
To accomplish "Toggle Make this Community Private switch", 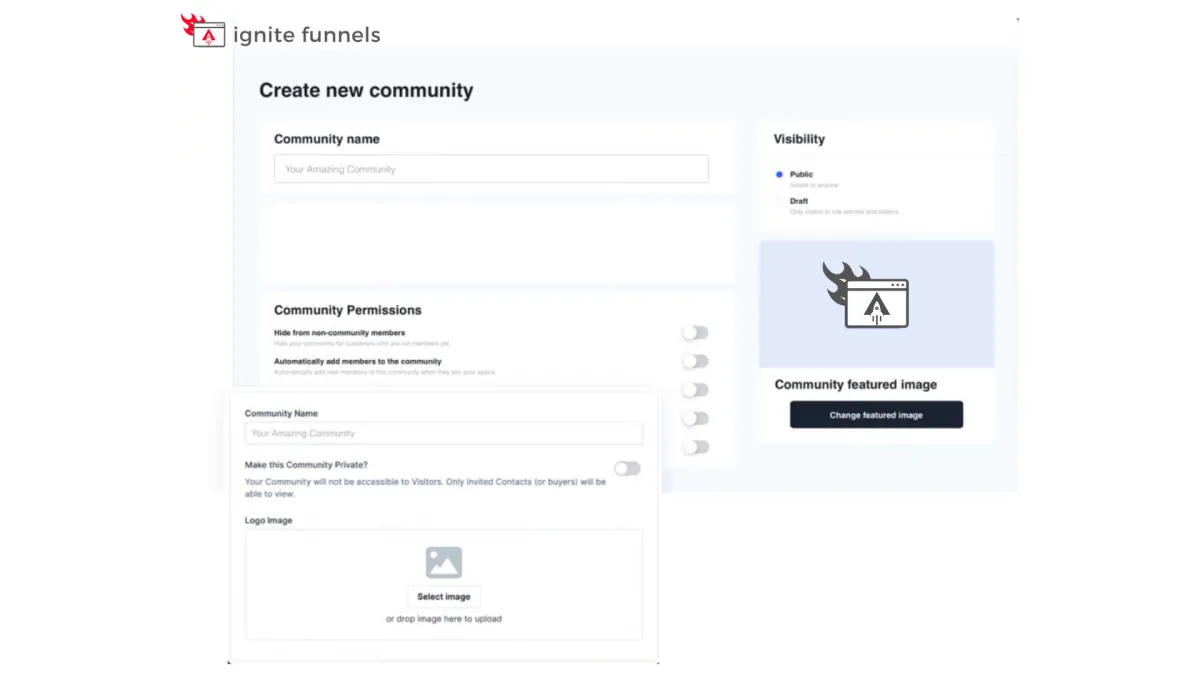I will (627, 468).
